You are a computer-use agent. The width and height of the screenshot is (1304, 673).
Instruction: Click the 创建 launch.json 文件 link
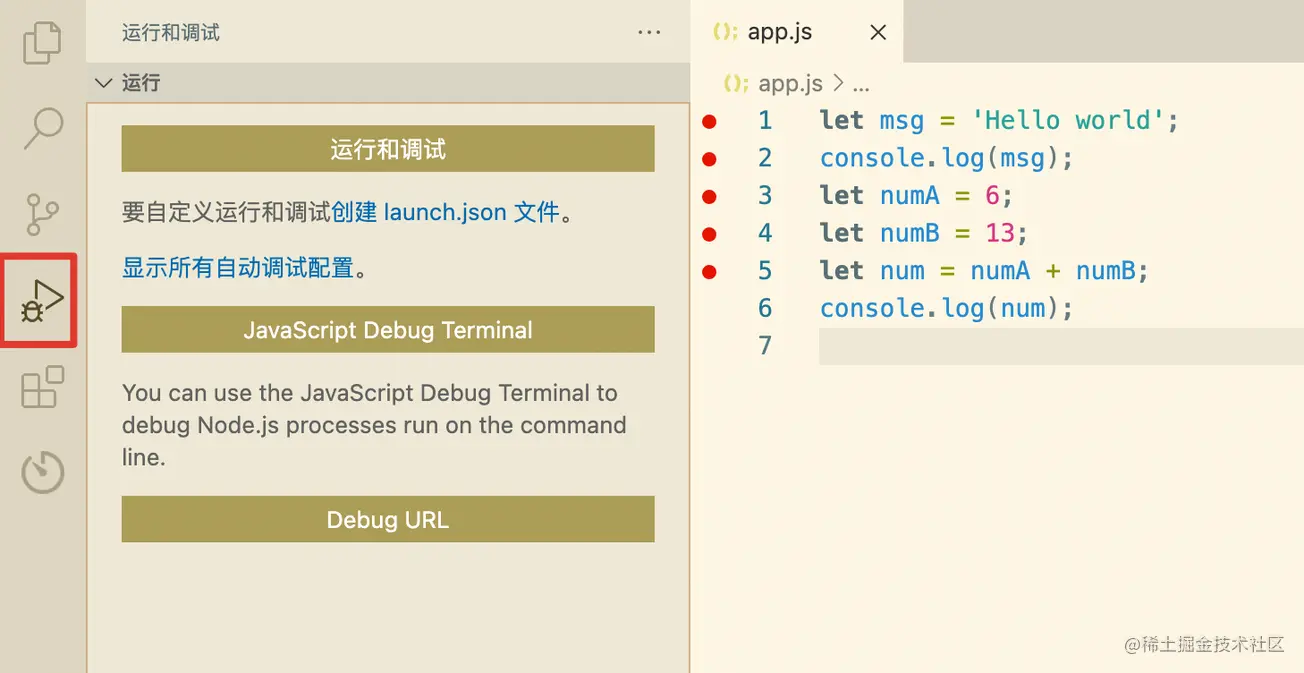pos(445,212)
